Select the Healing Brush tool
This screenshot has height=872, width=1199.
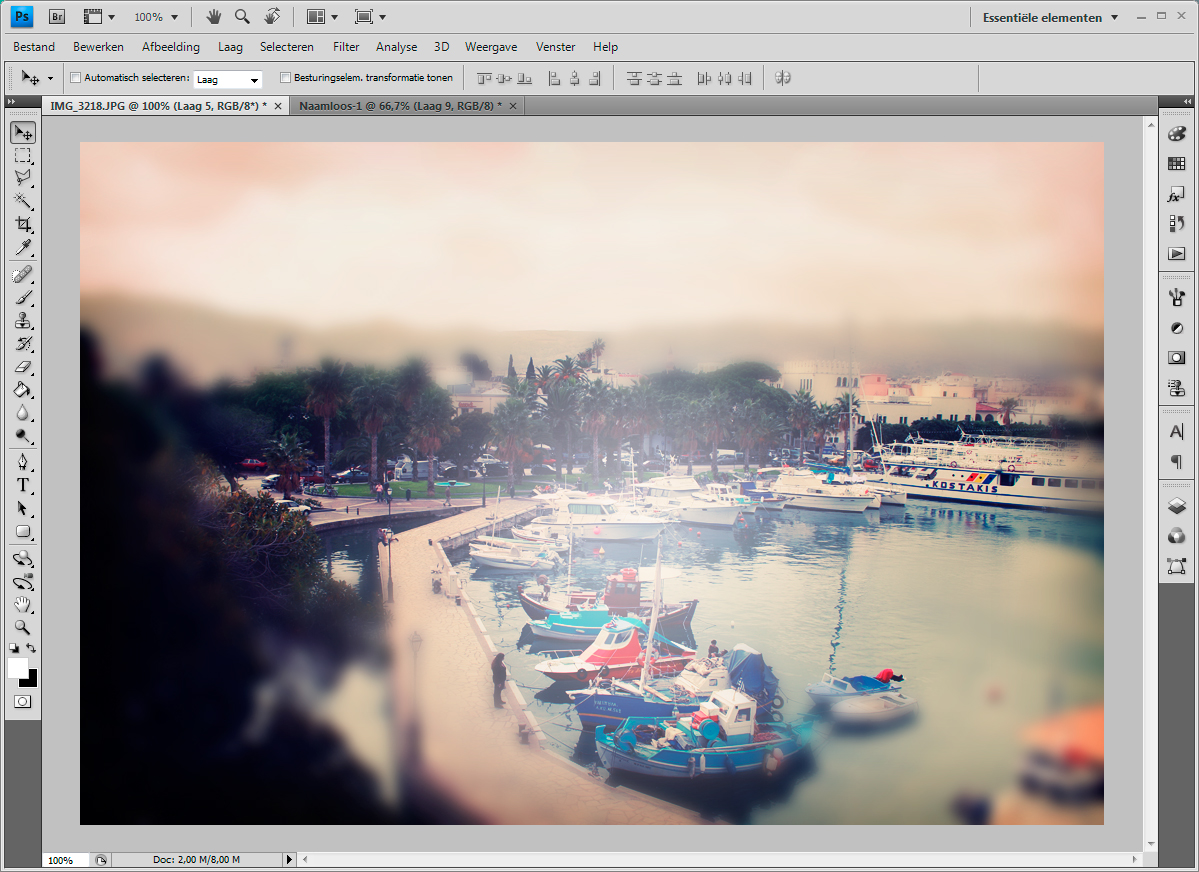point(23,275)
